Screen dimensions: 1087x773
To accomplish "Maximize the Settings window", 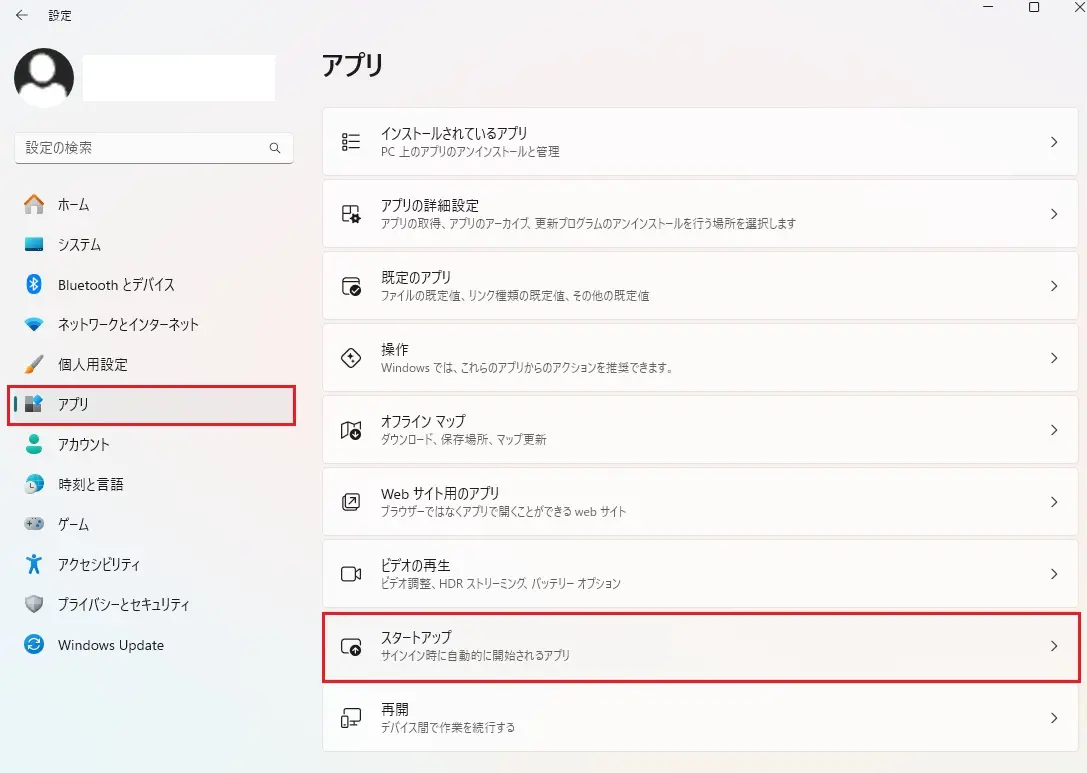I will click(x=1034, y=7).
